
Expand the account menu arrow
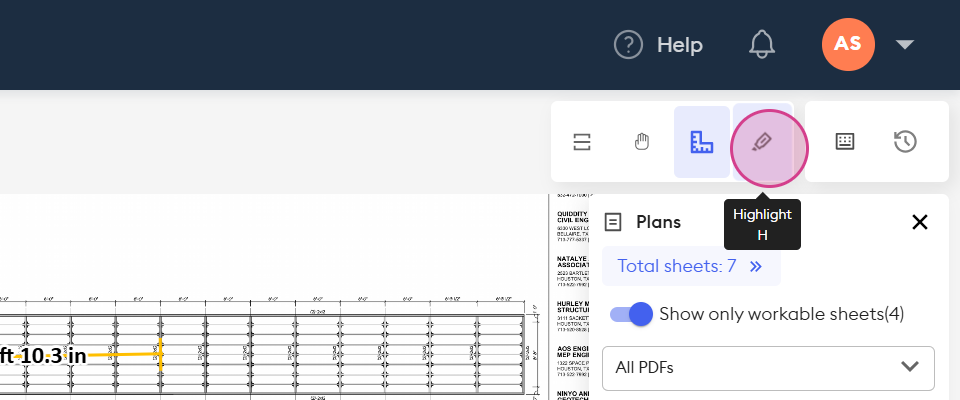(x=905, y=45)
